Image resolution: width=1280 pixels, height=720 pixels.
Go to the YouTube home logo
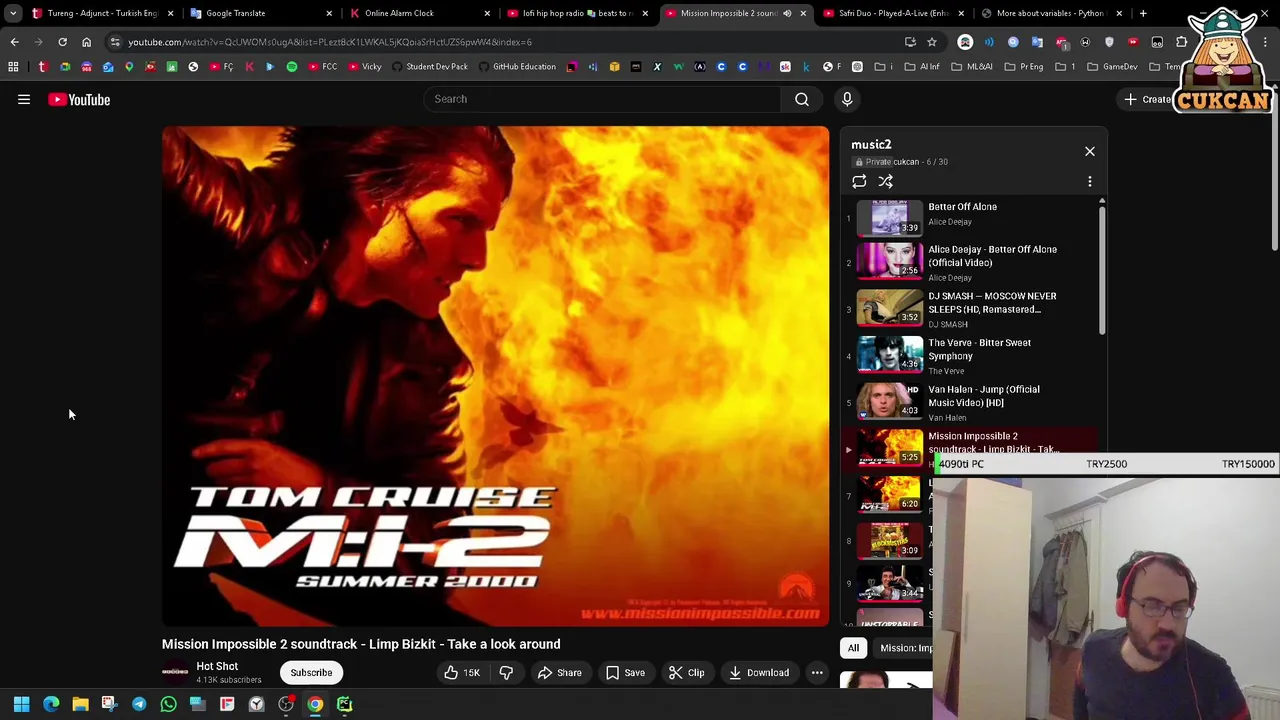pyautogui.click(x=79, y=99)
